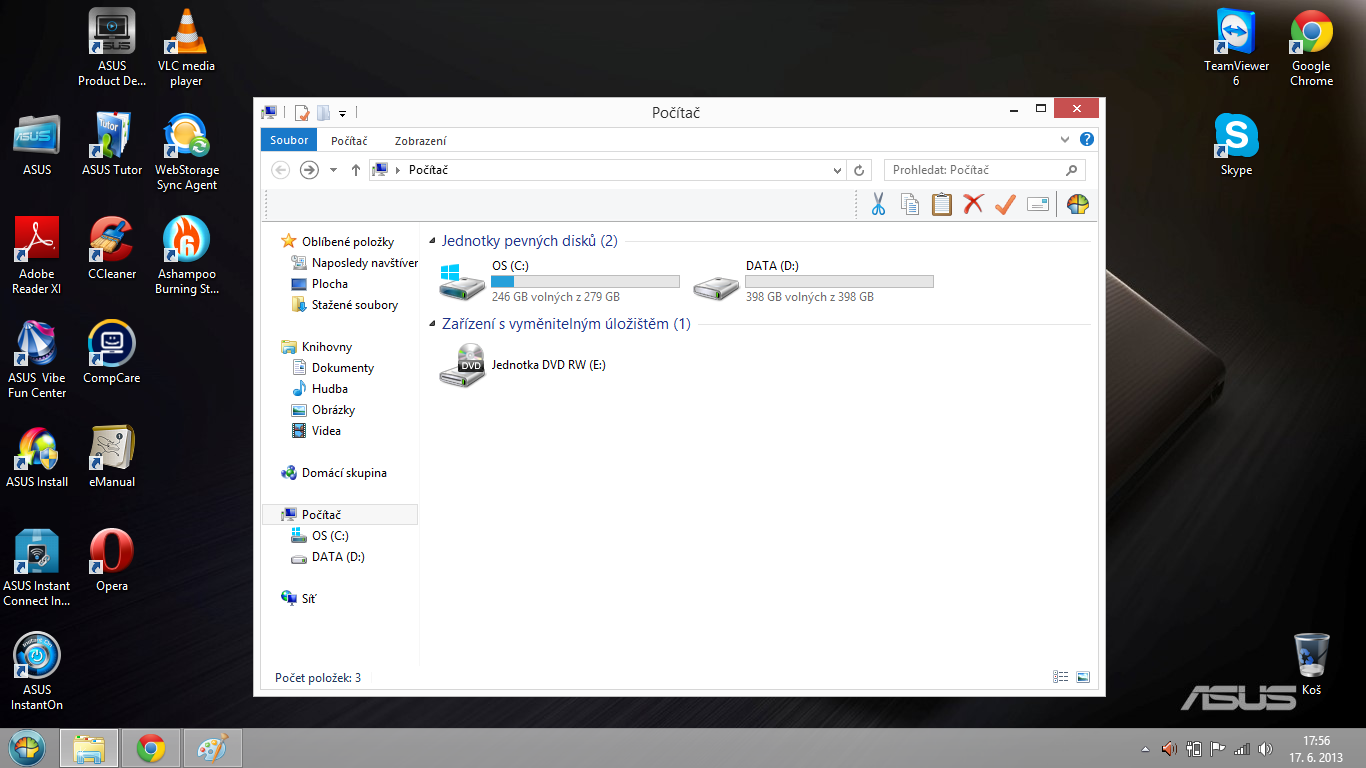This screenshot has height=768, width=1366.
Task: Select the Skype desktop icon
Action: point(1237,144)
